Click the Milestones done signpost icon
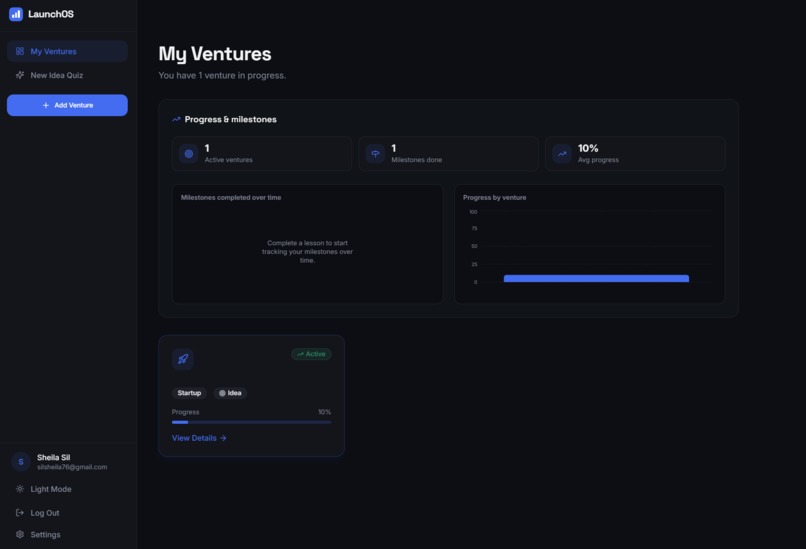806x549 pixels. click(x=375, y=154)
